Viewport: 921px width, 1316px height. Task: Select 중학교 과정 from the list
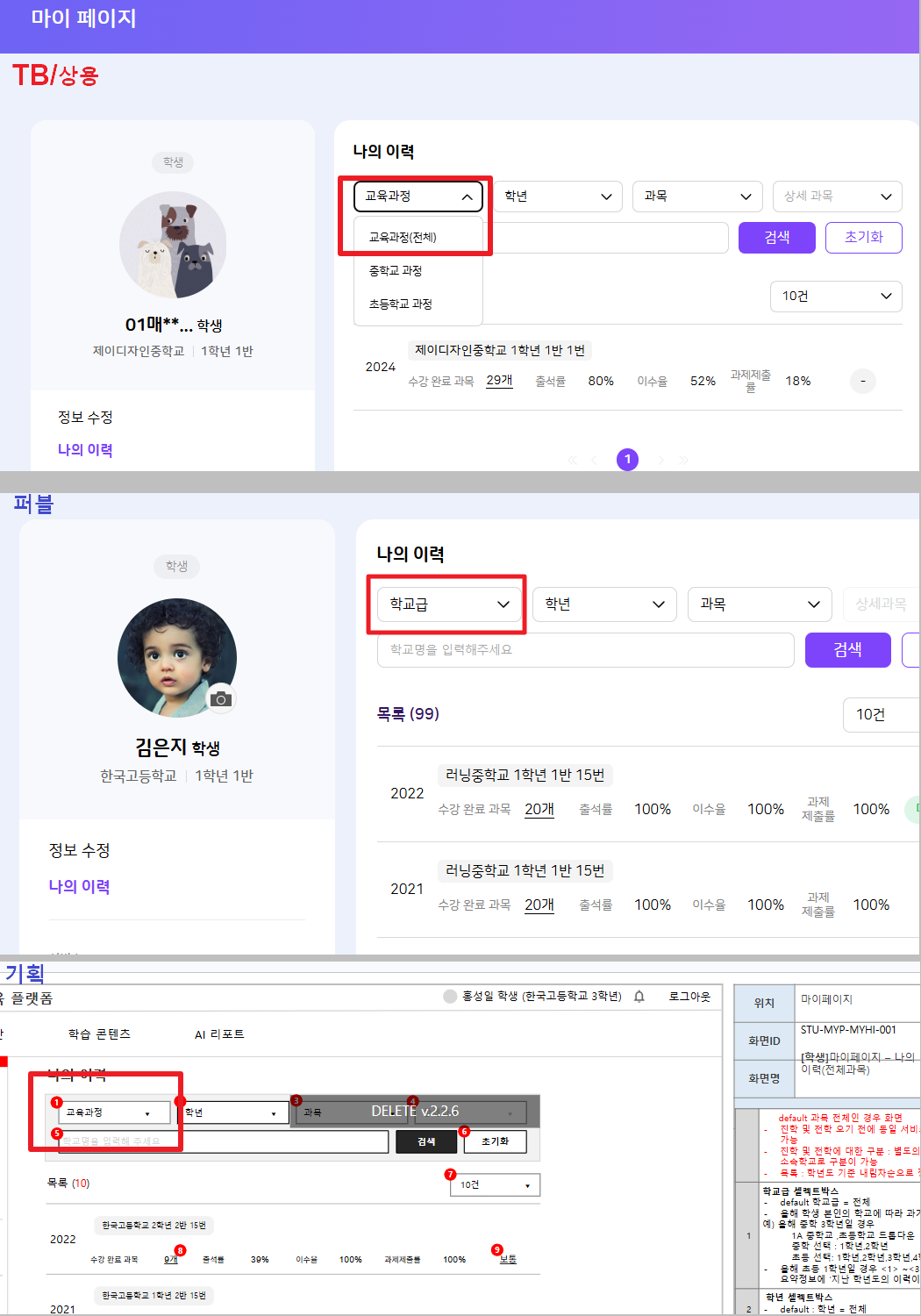click(x=396, y=270)
